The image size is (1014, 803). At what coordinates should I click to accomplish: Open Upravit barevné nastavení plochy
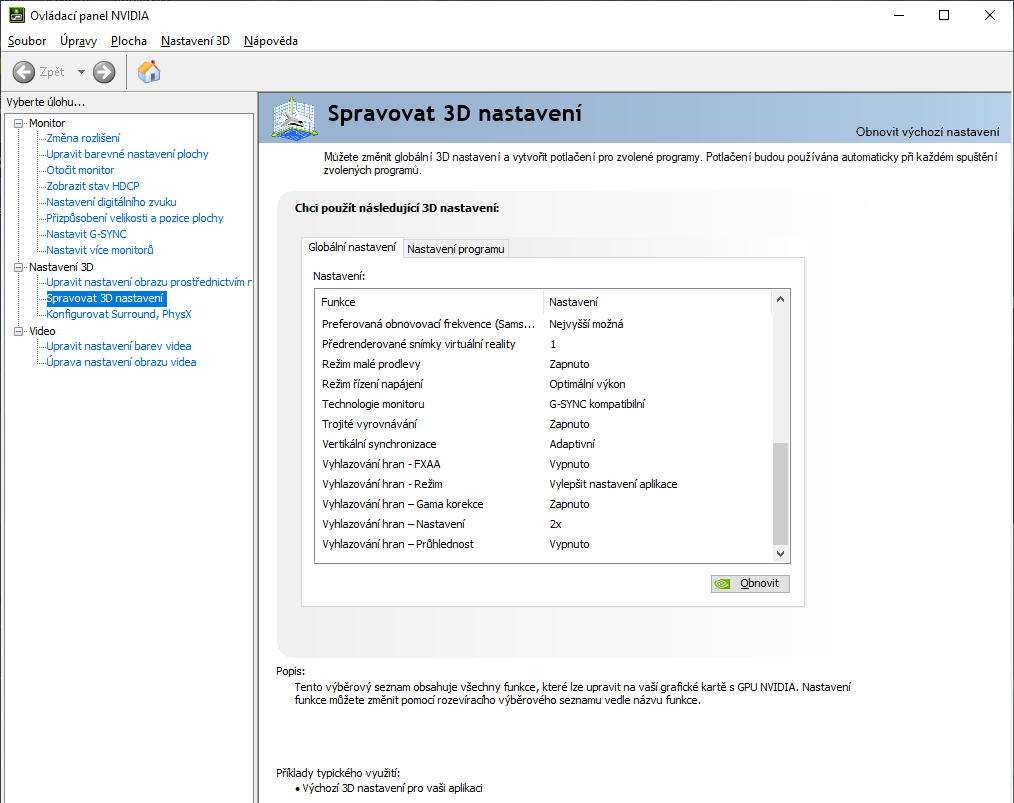pyautogui.click(x=127, y=154)
